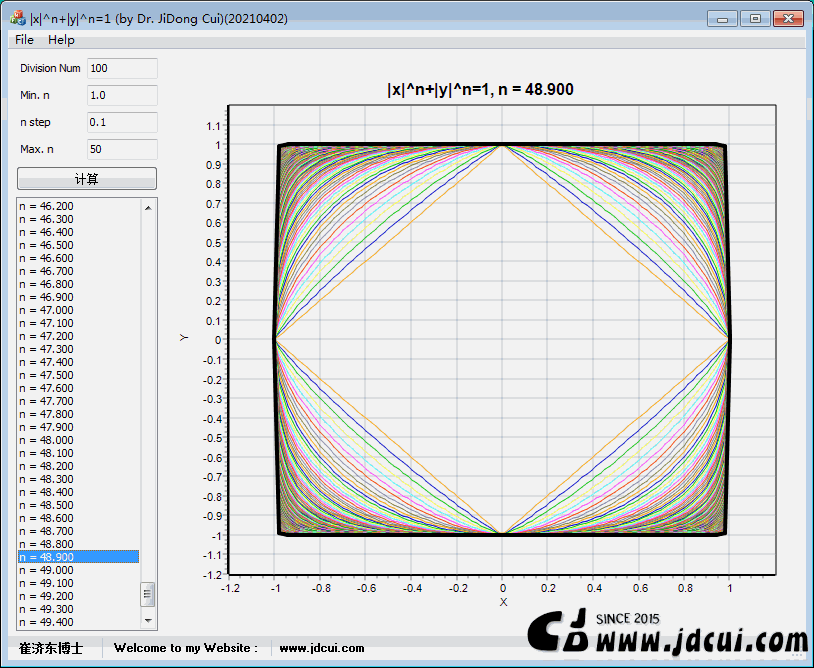Select list entry n = 48.100
814x668 pixels.
point(78,453)
